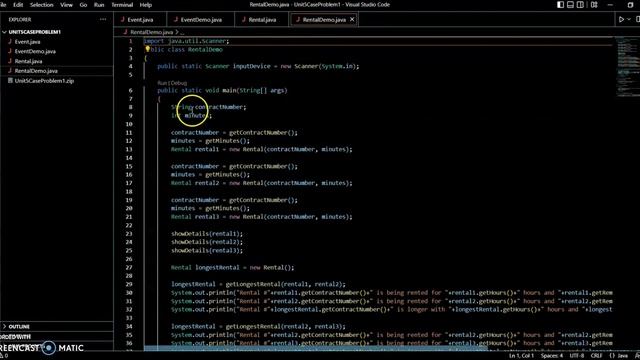
Task: Click line number 27 in gutter
Action: click(x=129, y=268)
